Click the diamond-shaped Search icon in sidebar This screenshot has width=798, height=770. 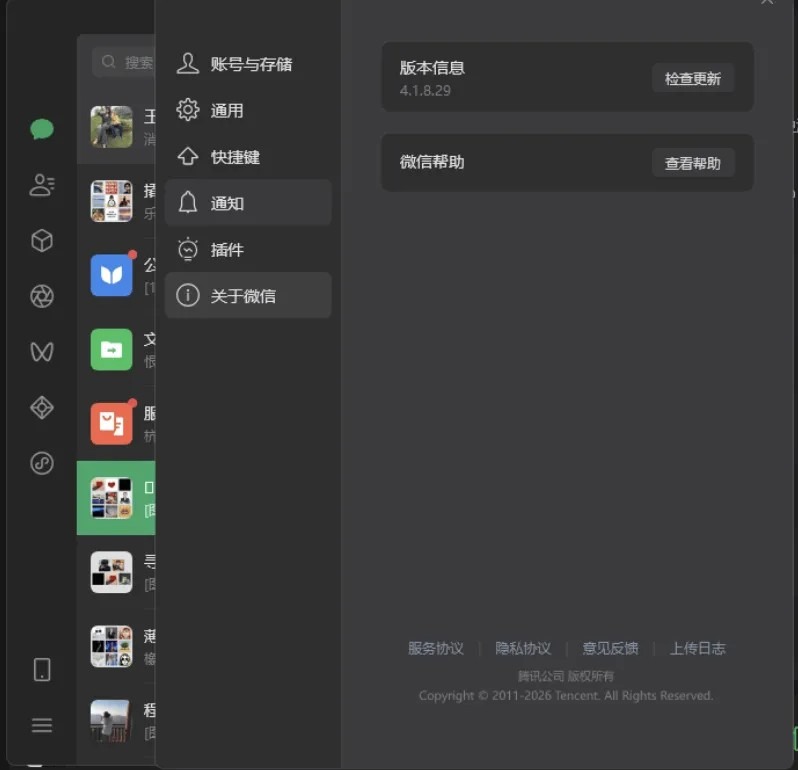pyautogui.click(x=42, y=407)
